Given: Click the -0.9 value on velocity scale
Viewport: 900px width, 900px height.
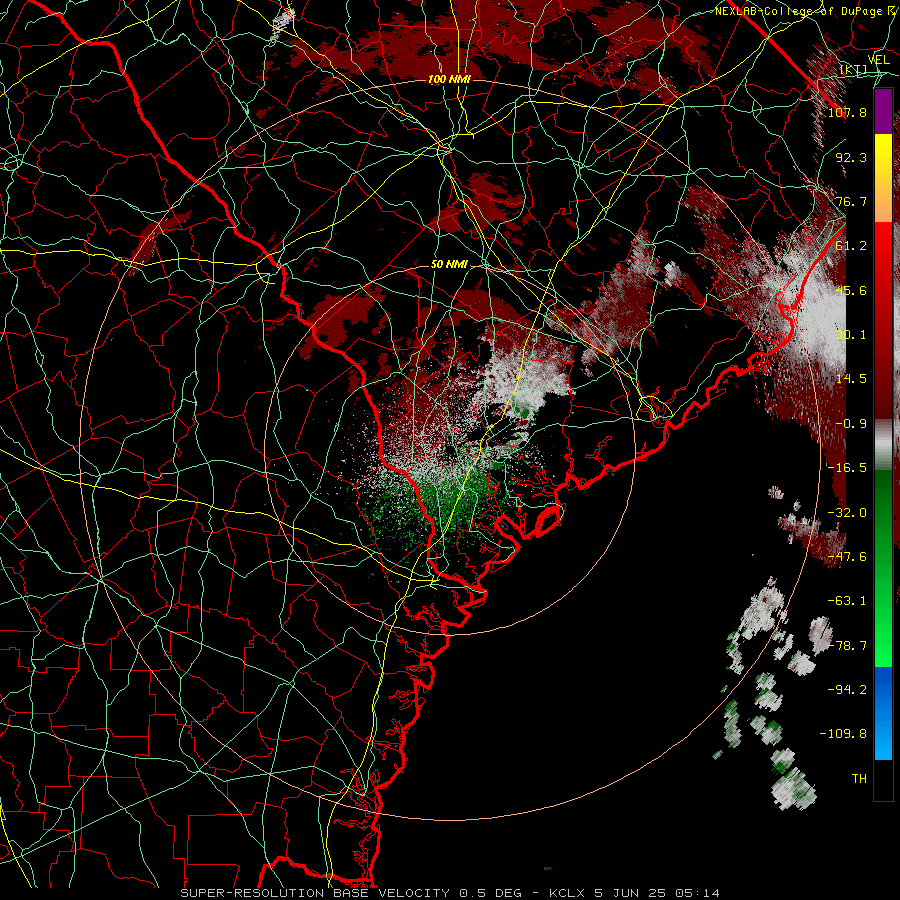Looking at the screenshot, I should click(x=851, y=424).
